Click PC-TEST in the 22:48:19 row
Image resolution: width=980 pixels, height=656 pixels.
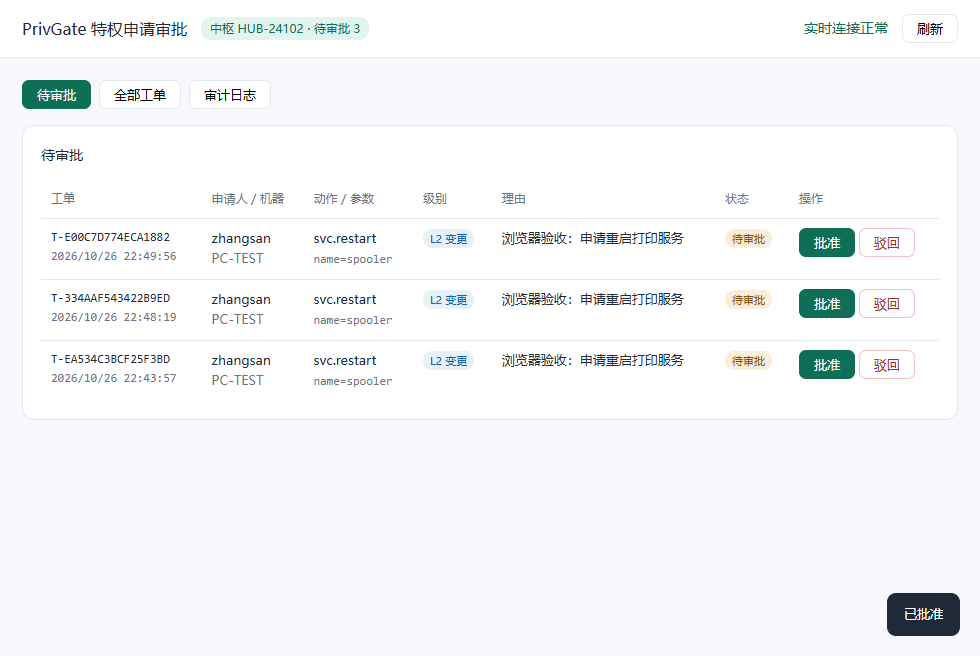[x=238, y=319]
